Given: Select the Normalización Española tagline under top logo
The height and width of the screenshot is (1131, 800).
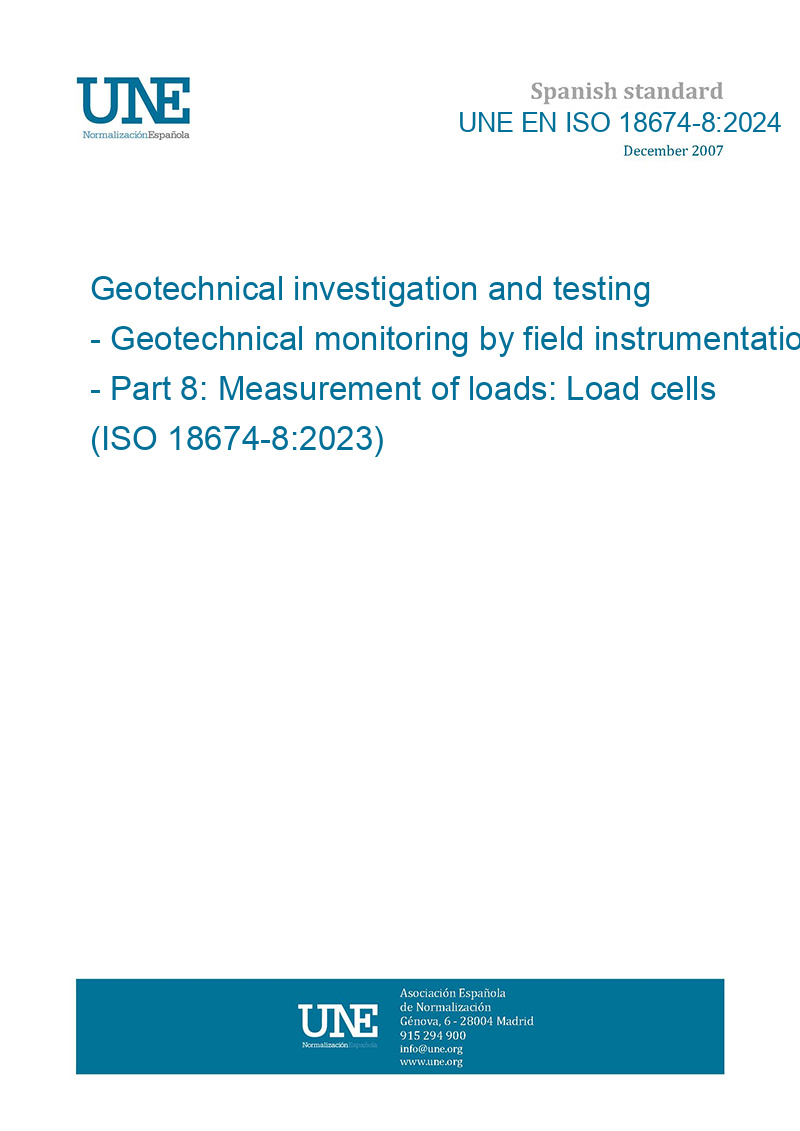Looking at the screenshot, I should point(136,135).
